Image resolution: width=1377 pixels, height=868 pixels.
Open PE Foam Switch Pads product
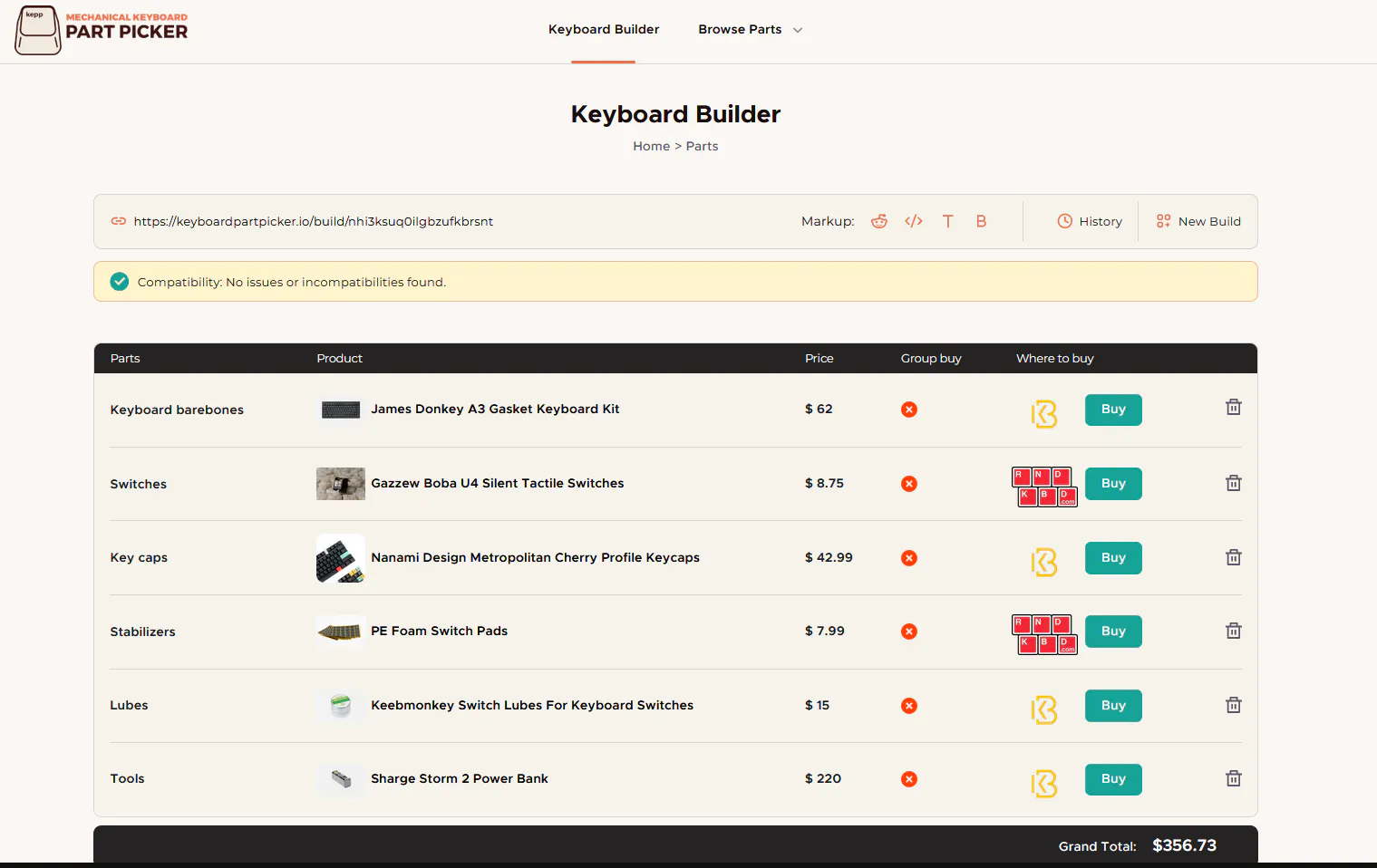tap(439, 631)
